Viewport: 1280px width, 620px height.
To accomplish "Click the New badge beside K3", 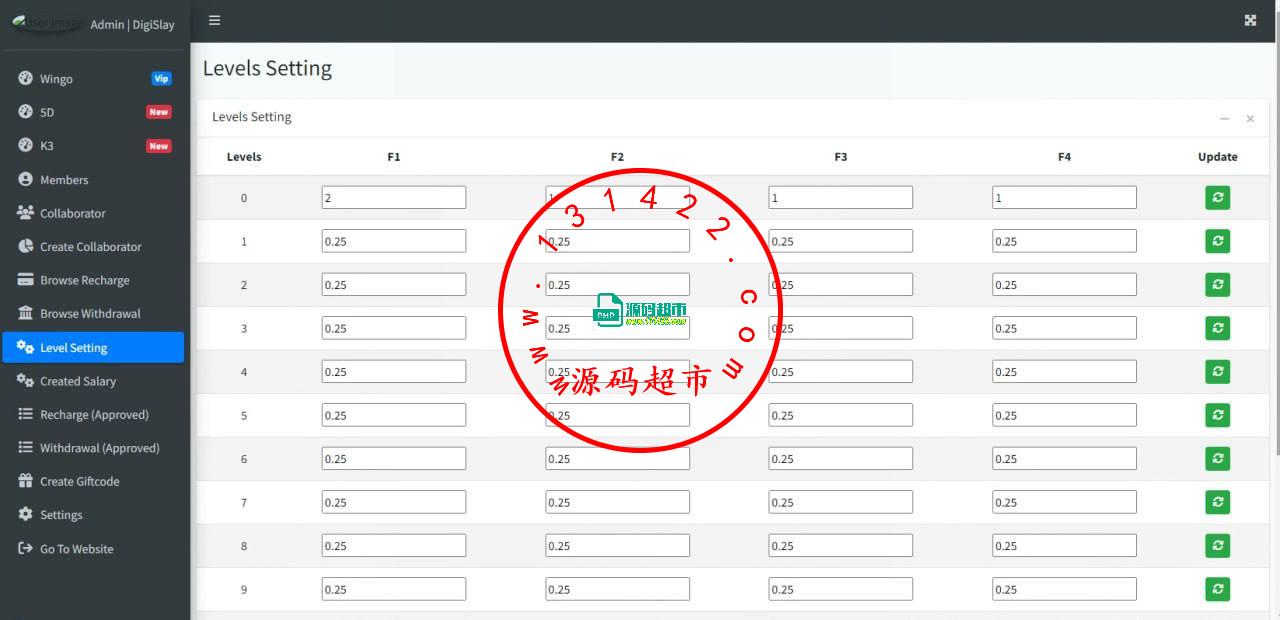I will click(159, 146).
